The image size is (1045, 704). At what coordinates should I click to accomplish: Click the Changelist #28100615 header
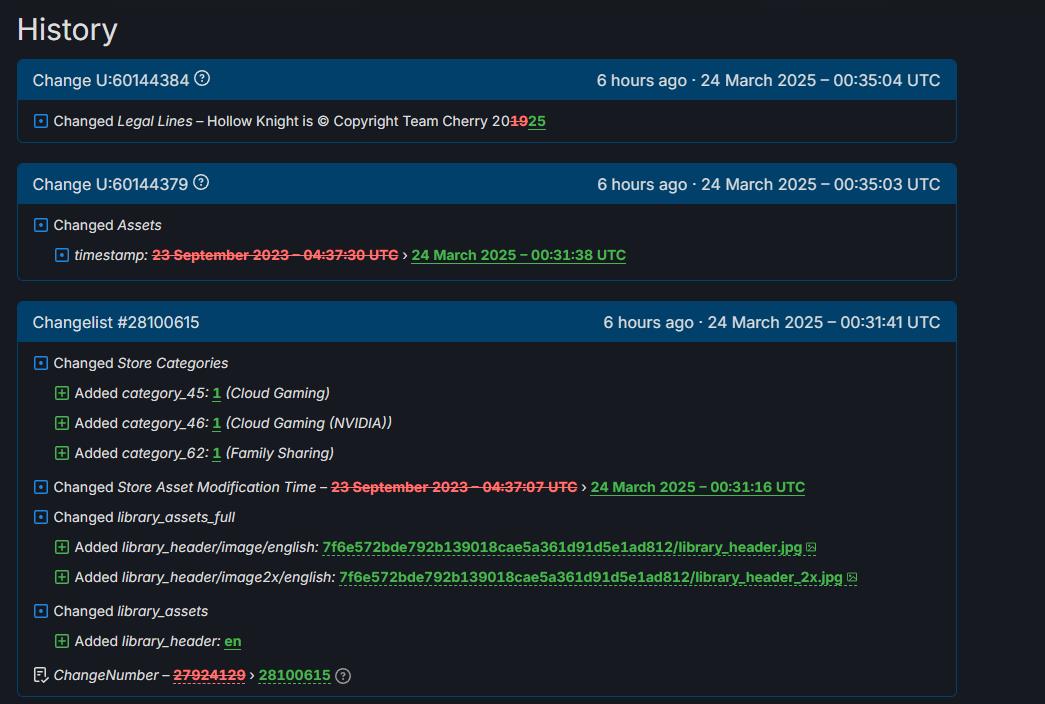116,322
